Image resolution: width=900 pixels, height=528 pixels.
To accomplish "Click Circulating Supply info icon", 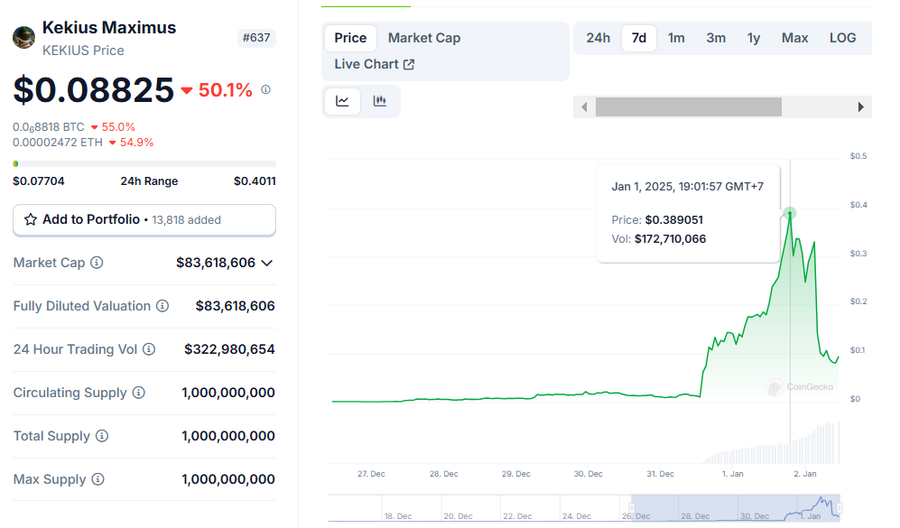I will [139, 393].
